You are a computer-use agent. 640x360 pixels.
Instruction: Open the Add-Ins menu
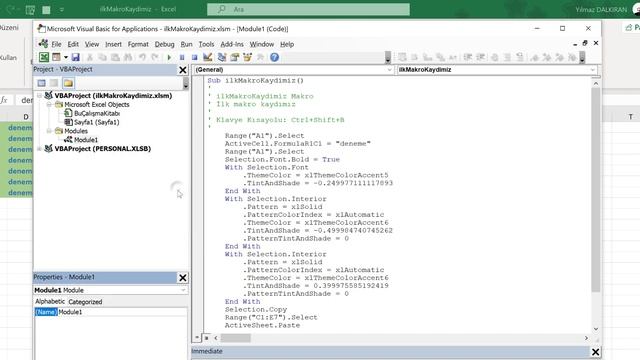(x=232, y=44)
